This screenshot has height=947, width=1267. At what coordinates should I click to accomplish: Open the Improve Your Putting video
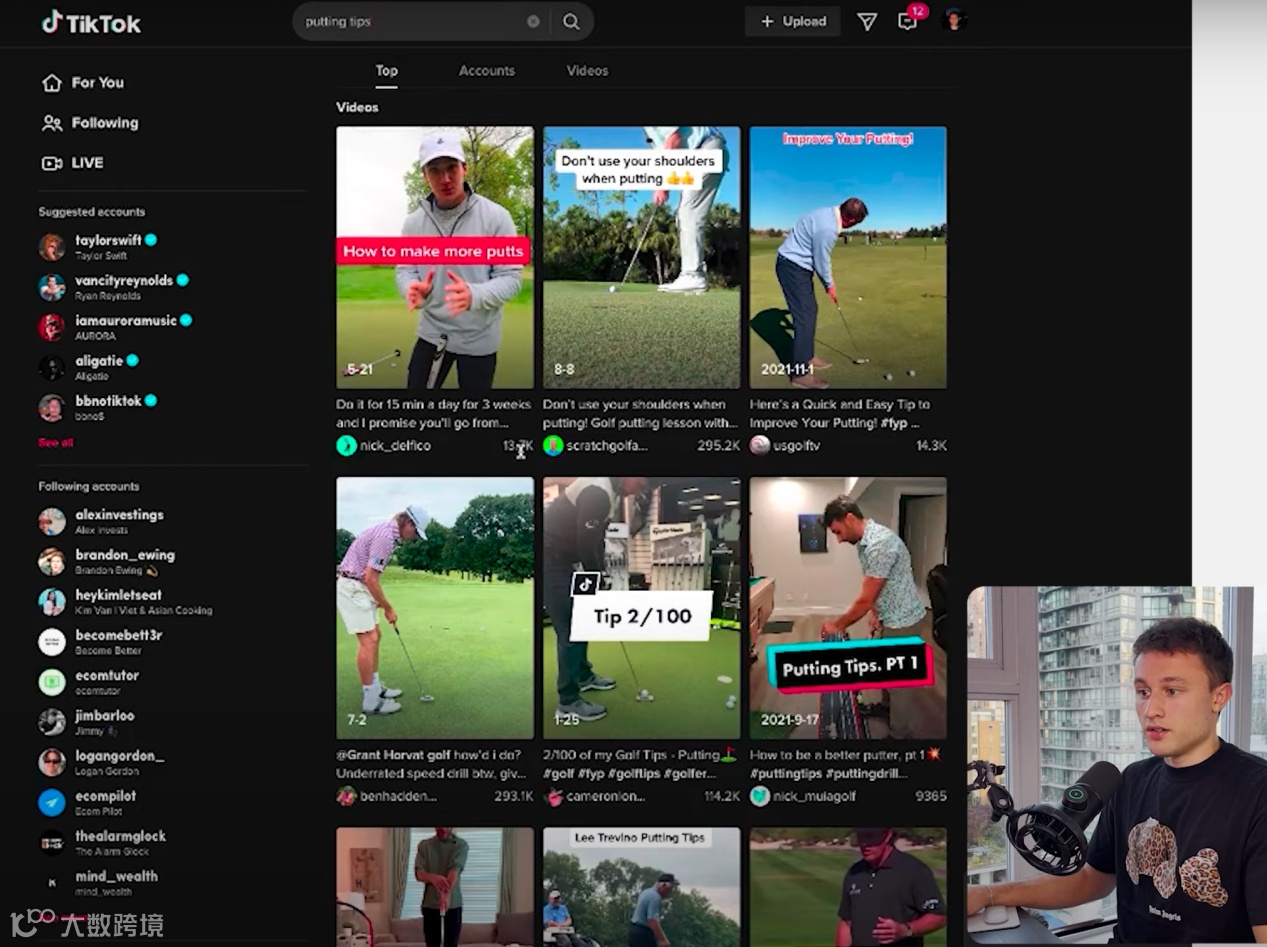pyautogui.click(x=848, y=257)
